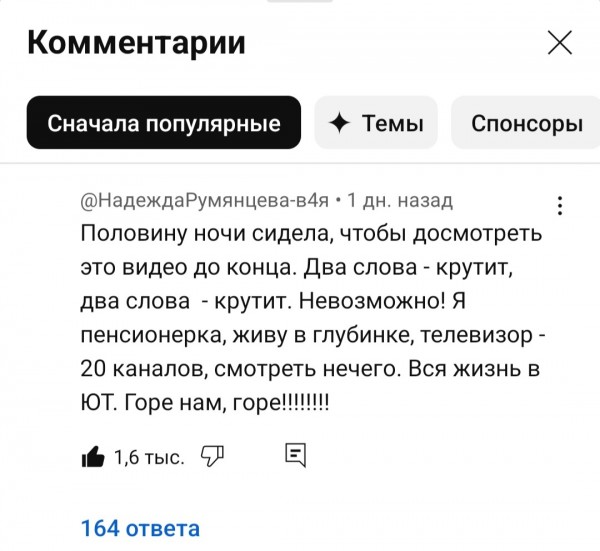Click the comment line mentioning 20 каналов

coord(310,370)
